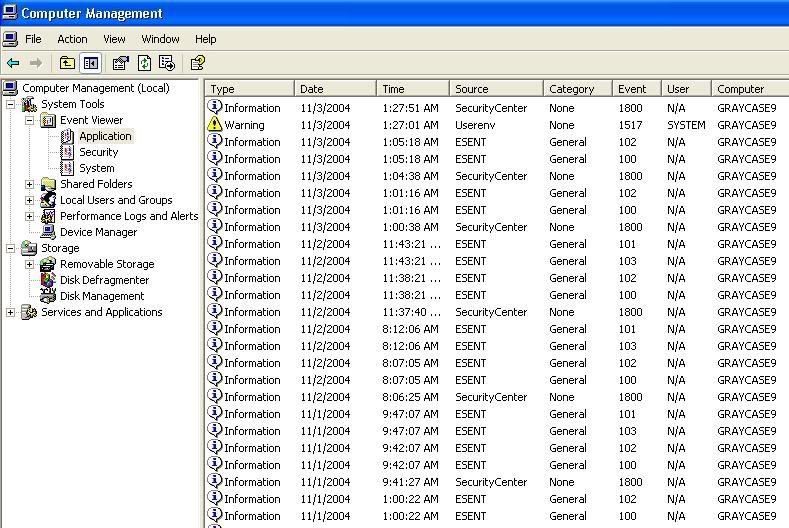The height and width of the screenshot is (528, 789).
Task: Select the Security tree label
Action: coord(99,152)
